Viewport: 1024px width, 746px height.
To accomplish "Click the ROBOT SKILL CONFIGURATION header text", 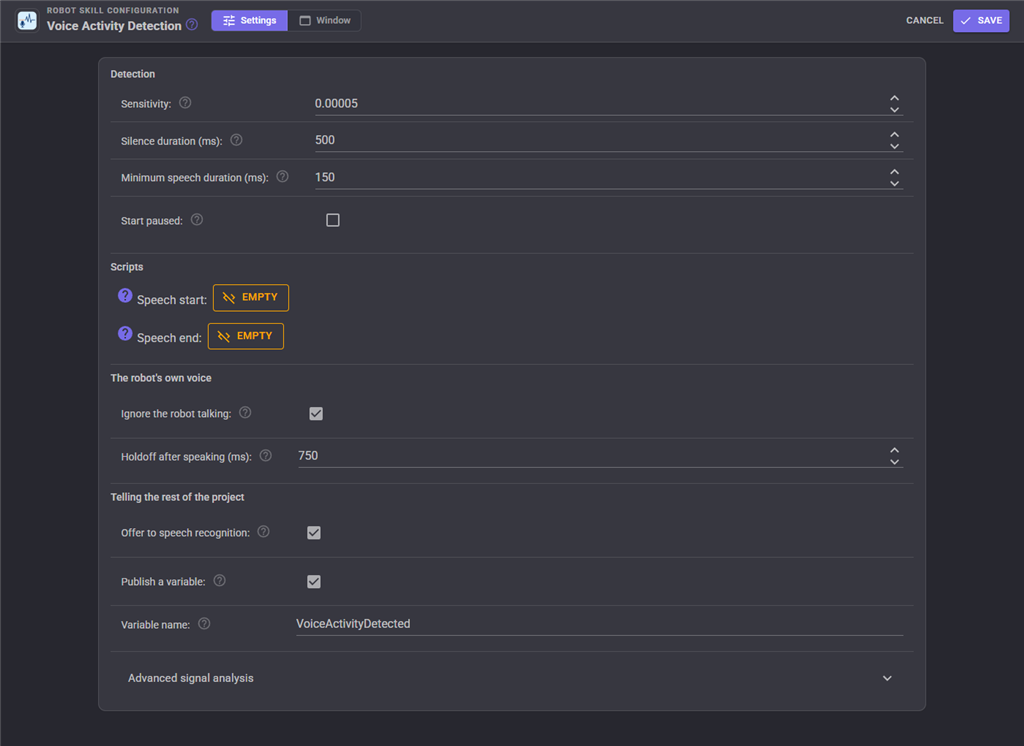I will [112, 10].
